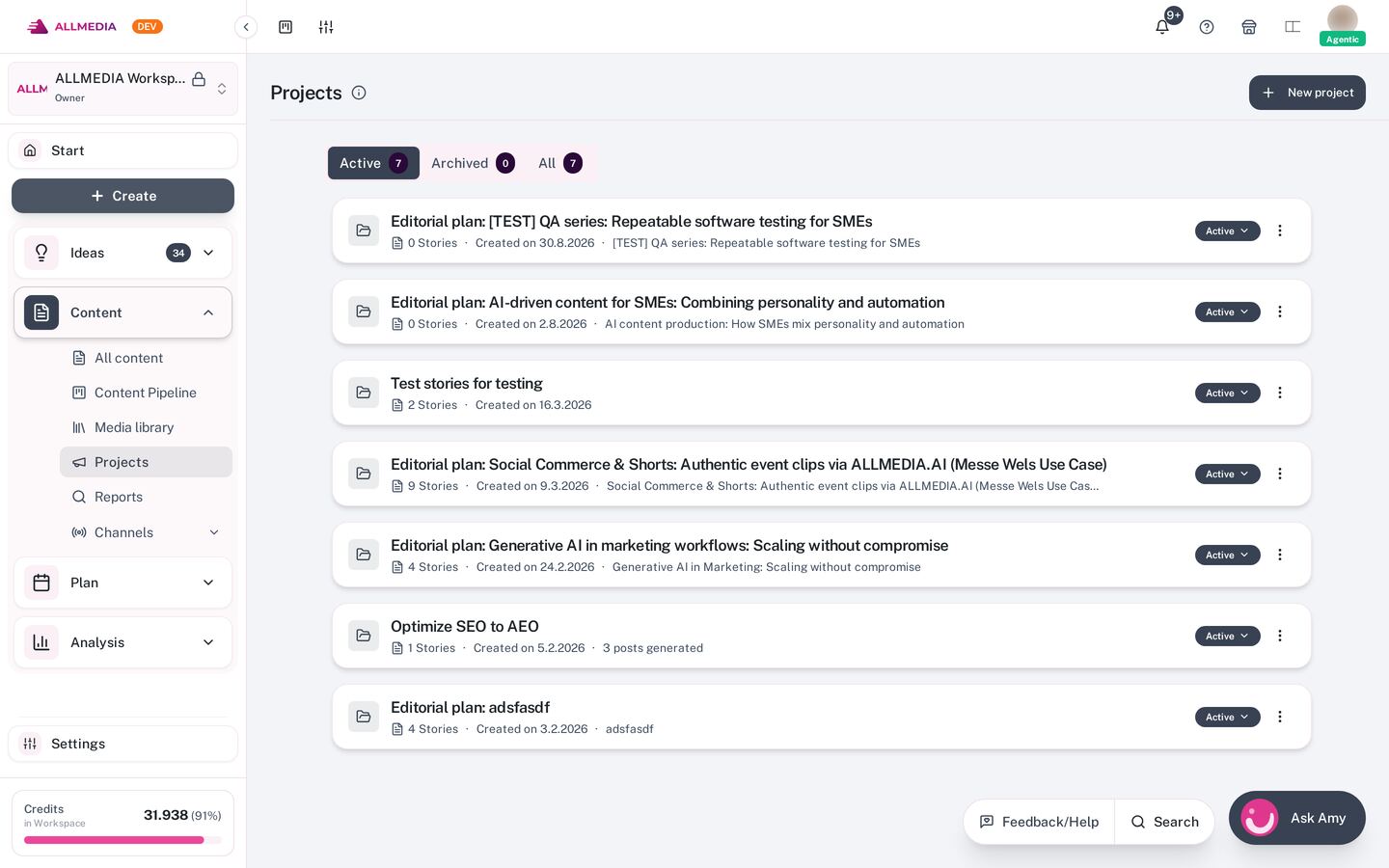Open Media library in the sidebar
Image resolution: width=1389 pixels, height=868 pixels.
(146, 427)
